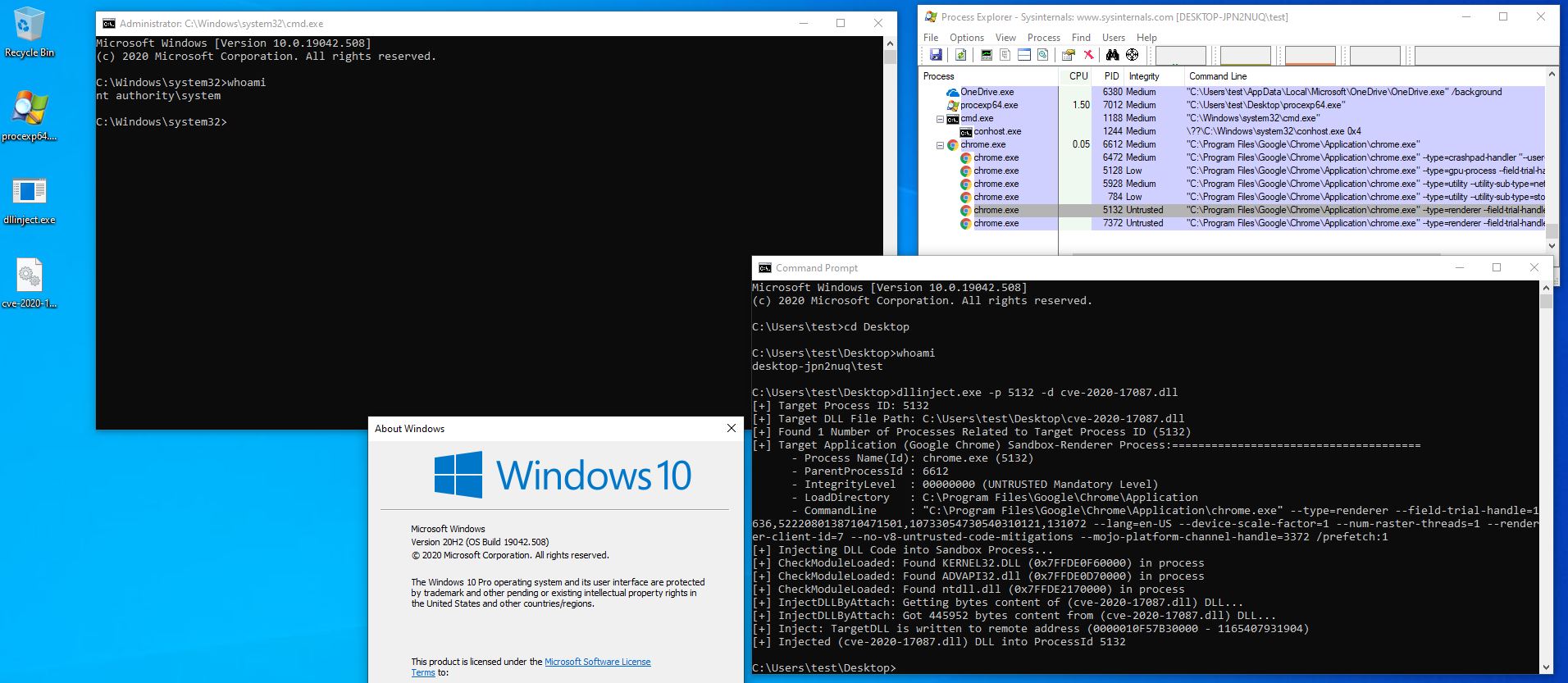Click the 'Target Process ID: 5132' output line
This screenshot has width=1568, height=683.
coord(841,406)
